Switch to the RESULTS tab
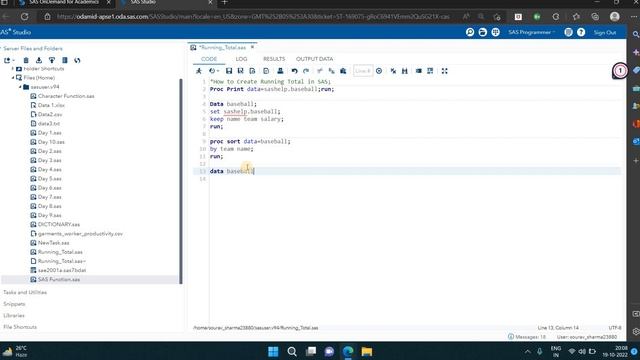The image size is (640, 360). tap(274, 59)
